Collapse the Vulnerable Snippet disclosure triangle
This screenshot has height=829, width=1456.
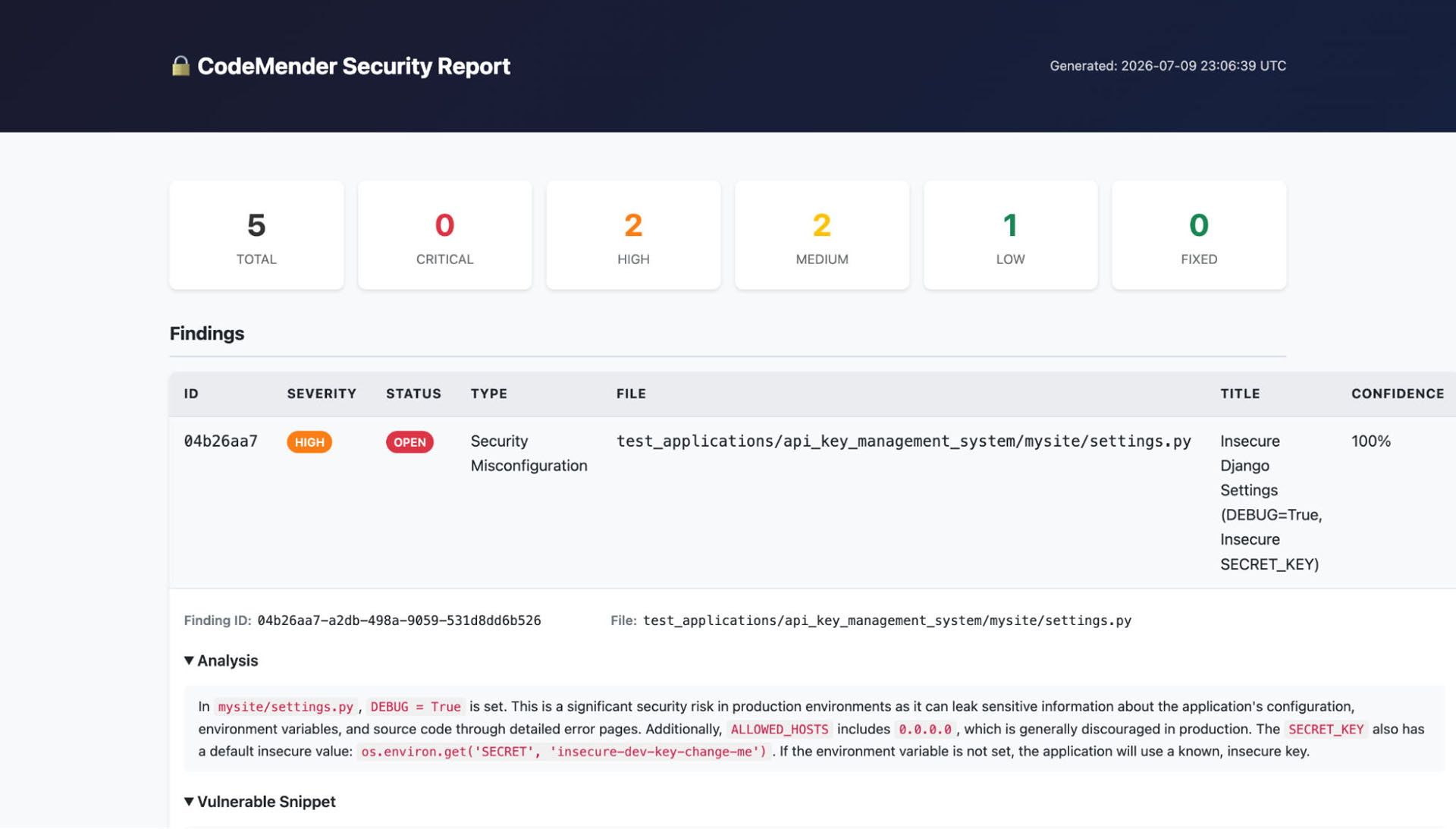click(189, 802)
